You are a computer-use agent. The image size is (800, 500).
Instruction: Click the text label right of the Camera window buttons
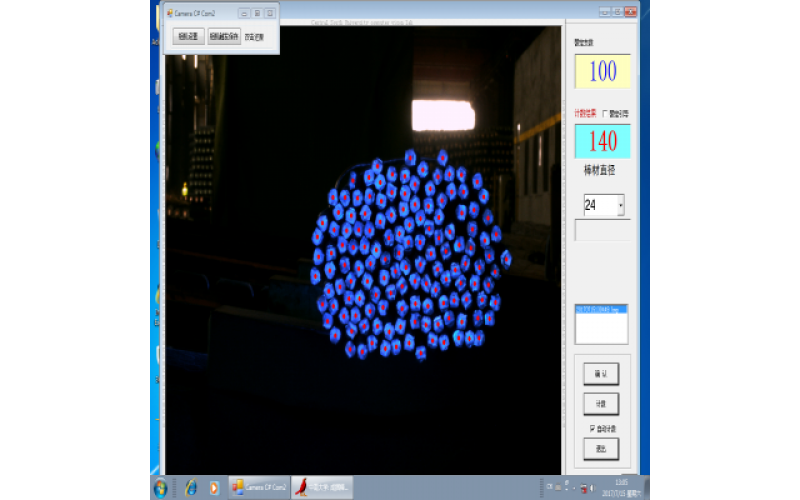point(254,37)
